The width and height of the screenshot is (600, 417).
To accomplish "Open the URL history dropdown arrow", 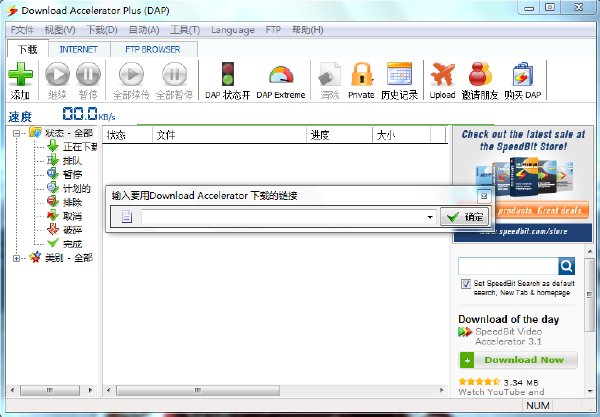I will pos(430,217).
